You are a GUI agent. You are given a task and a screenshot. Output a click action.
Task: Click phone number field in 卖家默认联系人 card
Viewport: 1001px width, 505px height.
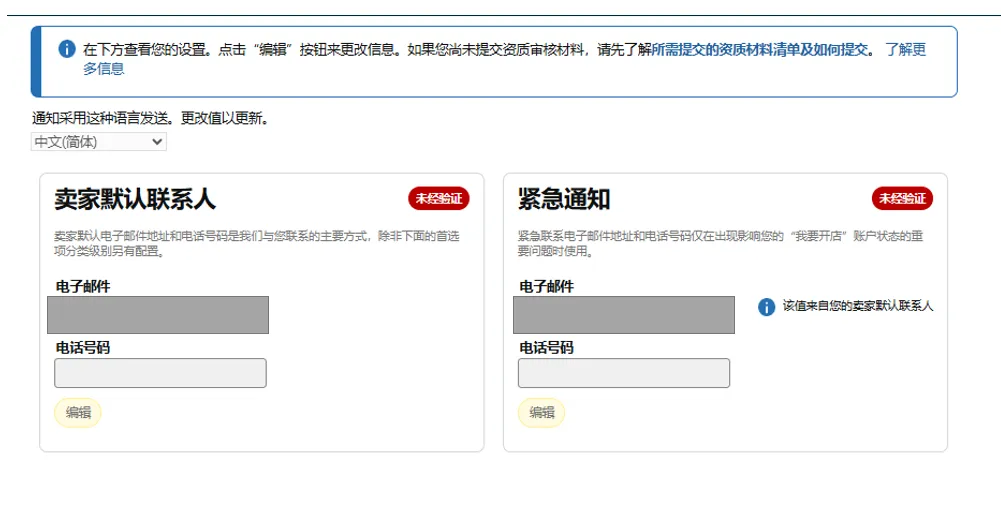(160, 373)
